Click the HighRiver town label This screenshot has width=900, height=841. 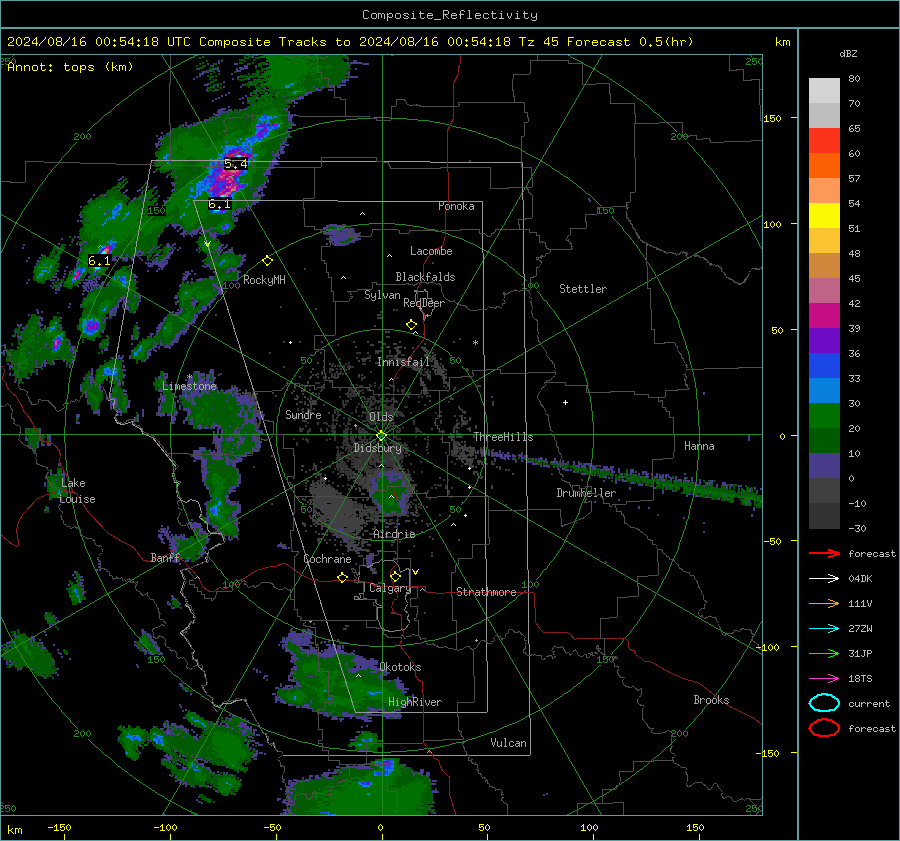pos(415,702)
